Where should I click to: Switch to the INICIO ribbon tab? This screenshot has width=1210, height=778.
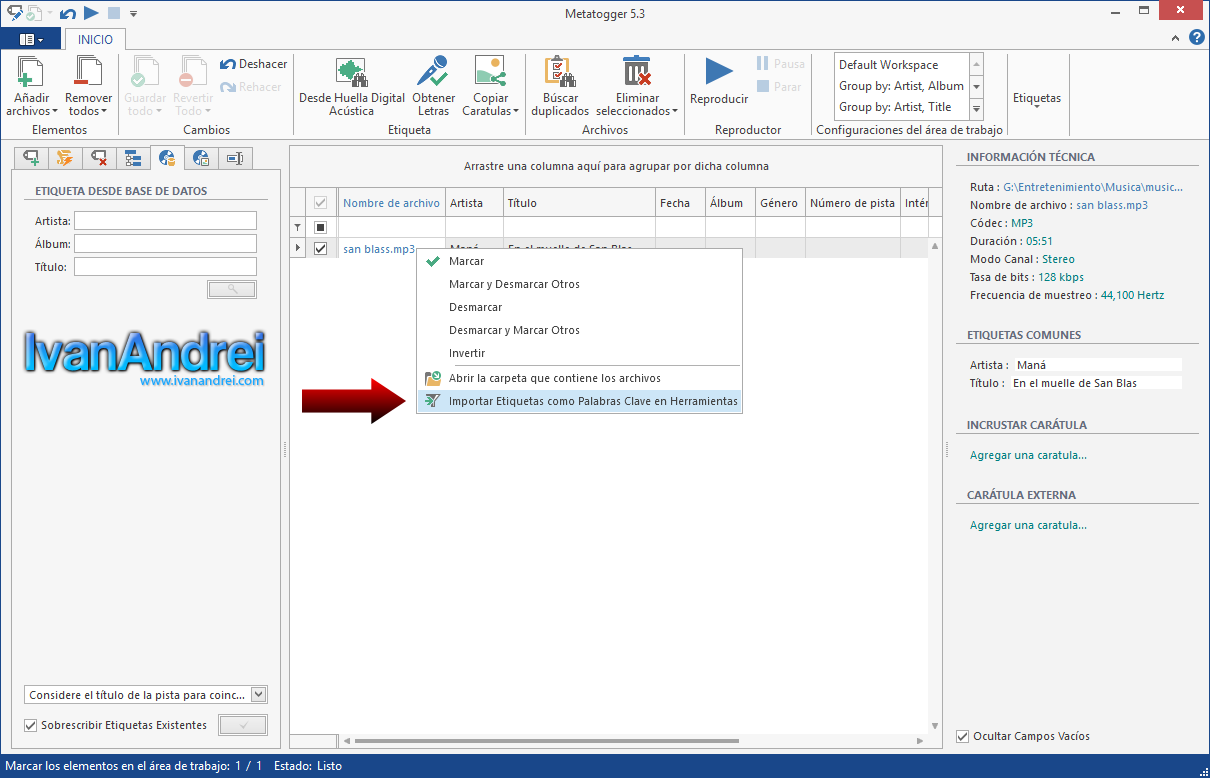coord(96,39)
